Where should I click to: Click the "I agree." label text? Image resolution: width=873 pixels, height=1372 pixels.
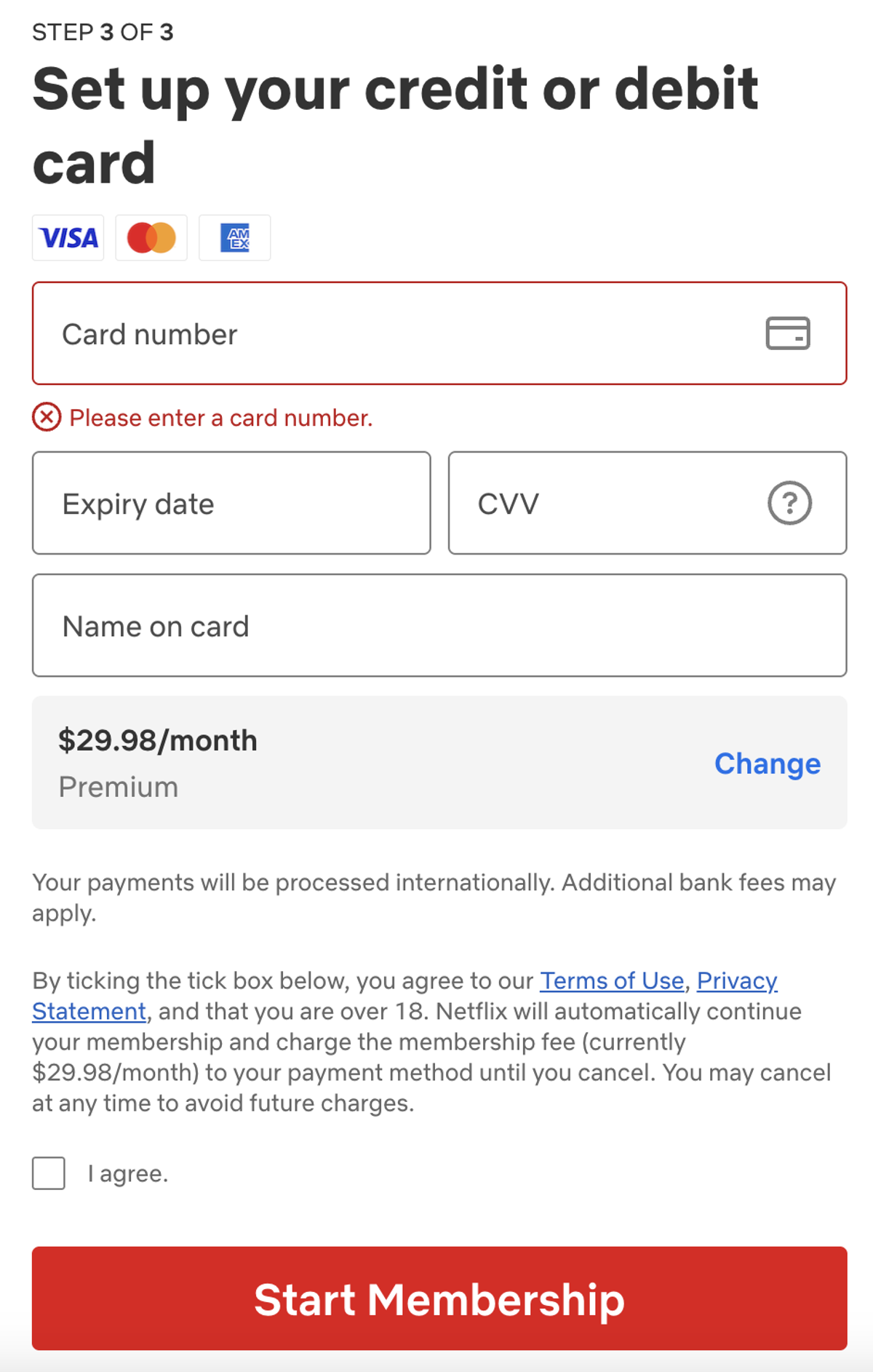[x=128, y=1173]
